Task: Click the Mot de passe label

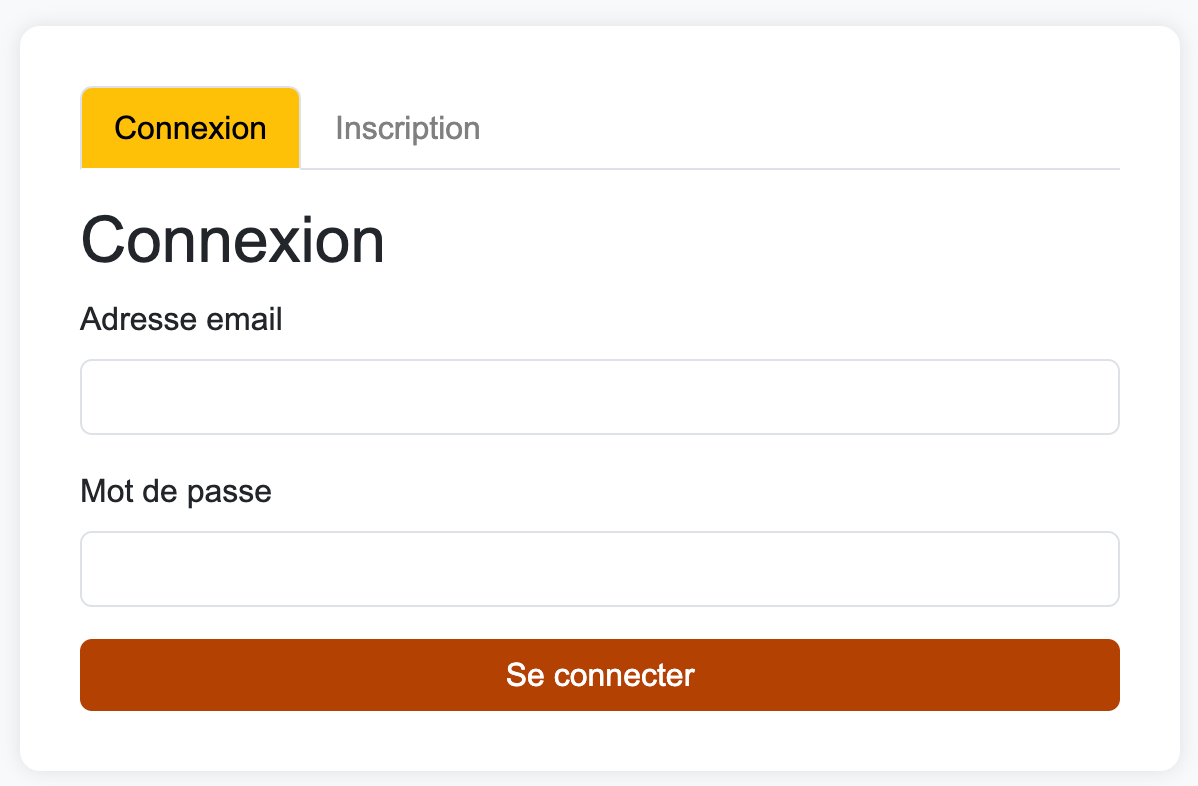Action: click(175, 491)
